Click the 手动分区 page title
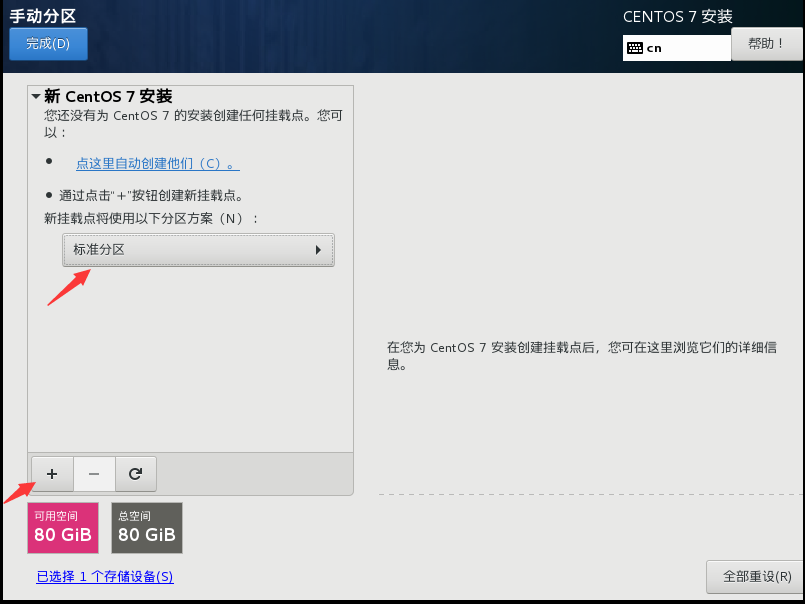 (x=43, y=16)
